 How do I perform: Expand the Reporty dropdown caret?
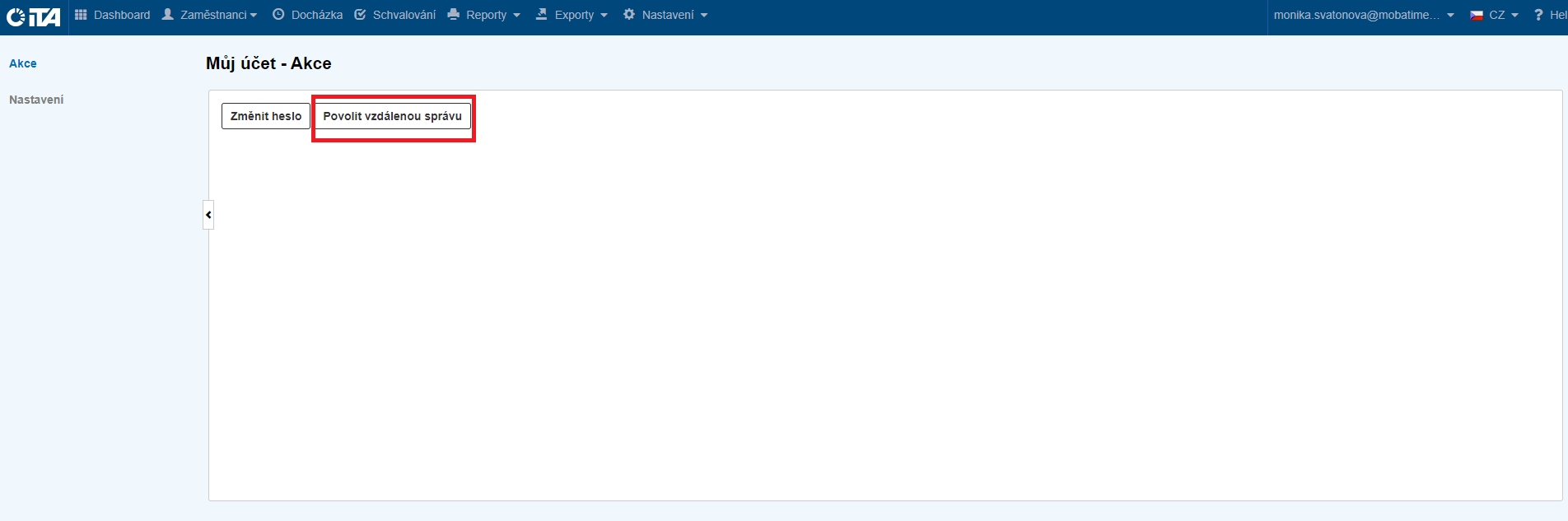pyautogui.click(x=516, y=16)
